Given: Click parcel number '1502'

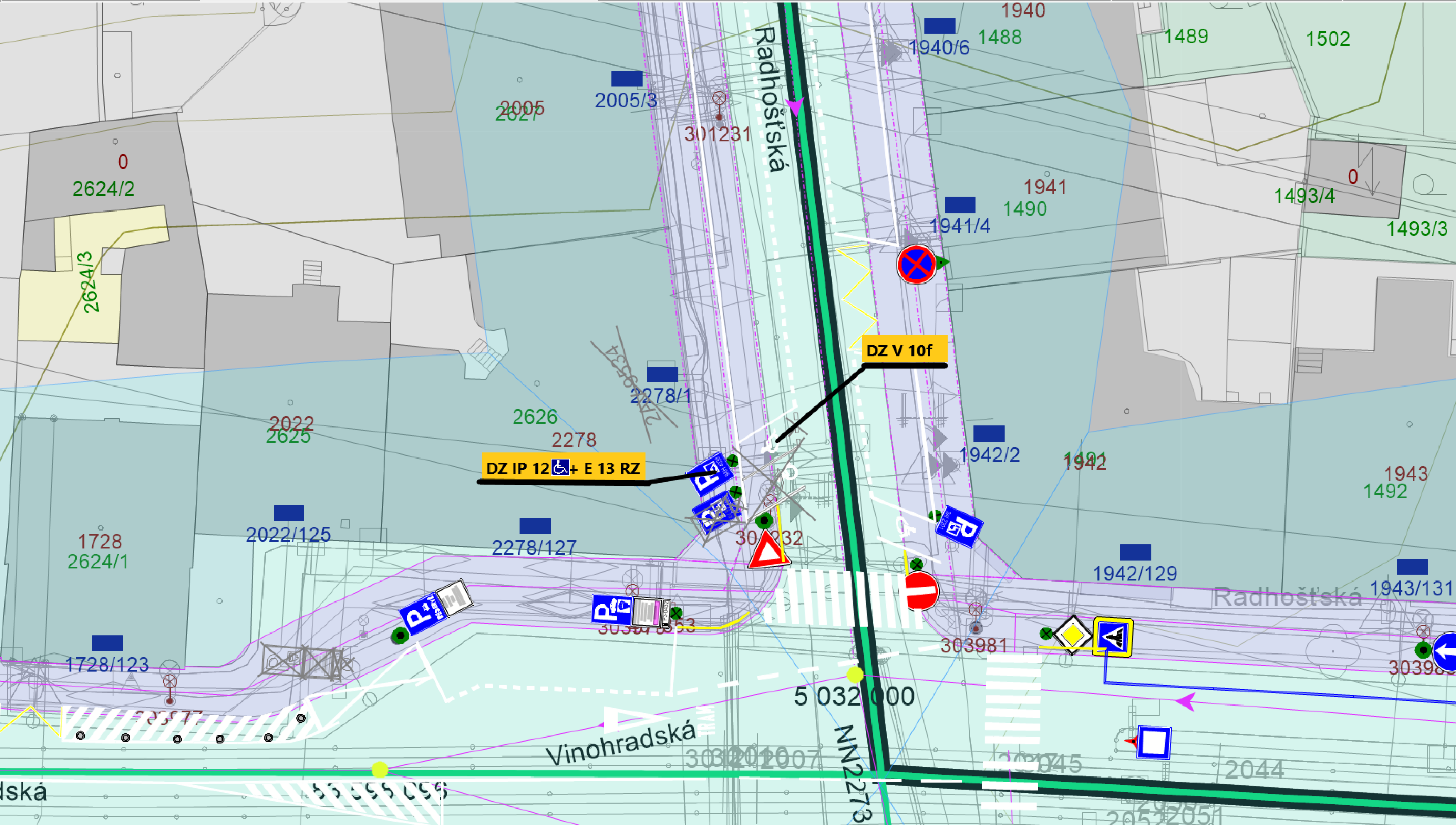Looking at the screenshot, I should click(x=1328, y=39).
